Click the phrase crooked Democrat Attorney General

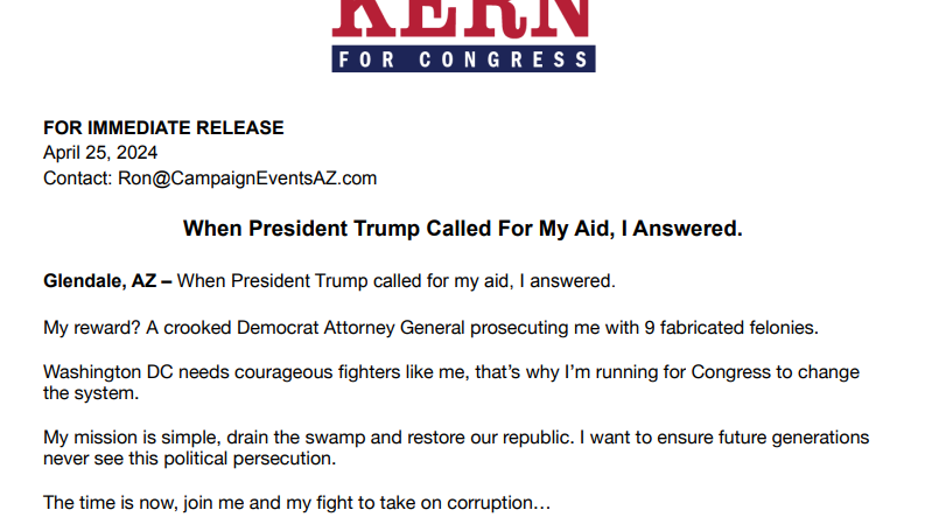pos(316,327)
